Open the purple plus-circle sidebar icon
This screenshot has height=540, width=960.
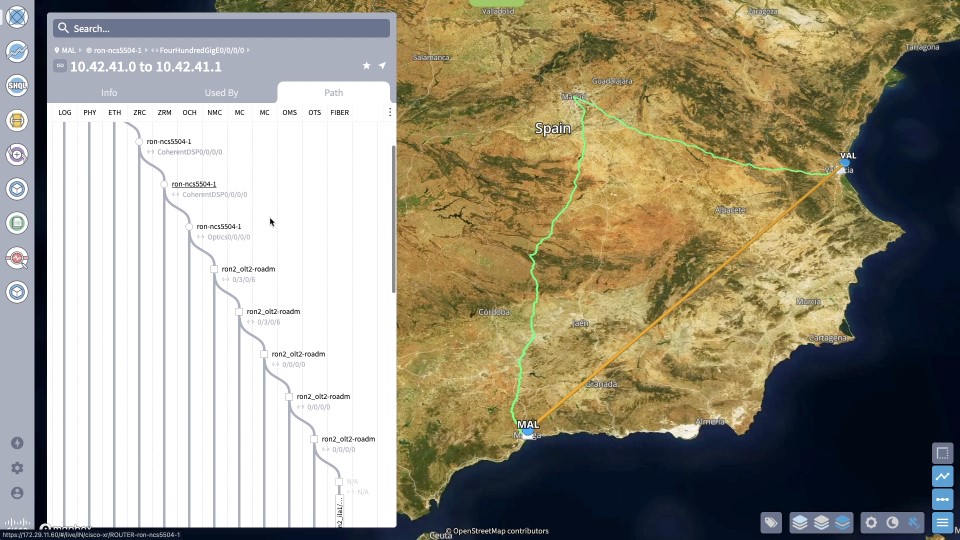(x=17, y=154)
